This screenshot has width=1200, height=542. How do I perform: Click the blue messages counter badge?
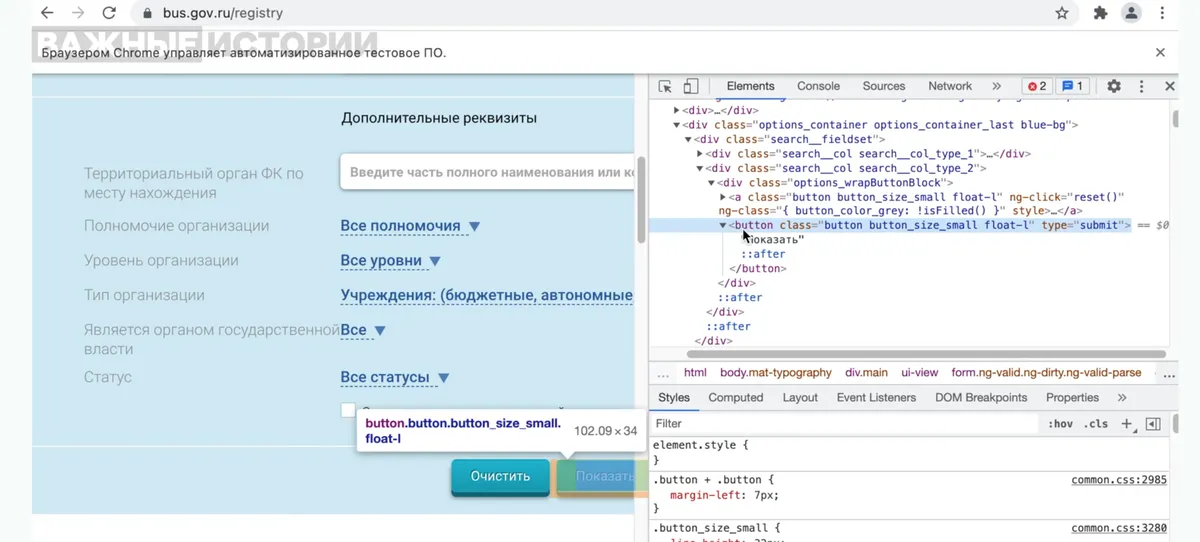(x=1072, y=86)
